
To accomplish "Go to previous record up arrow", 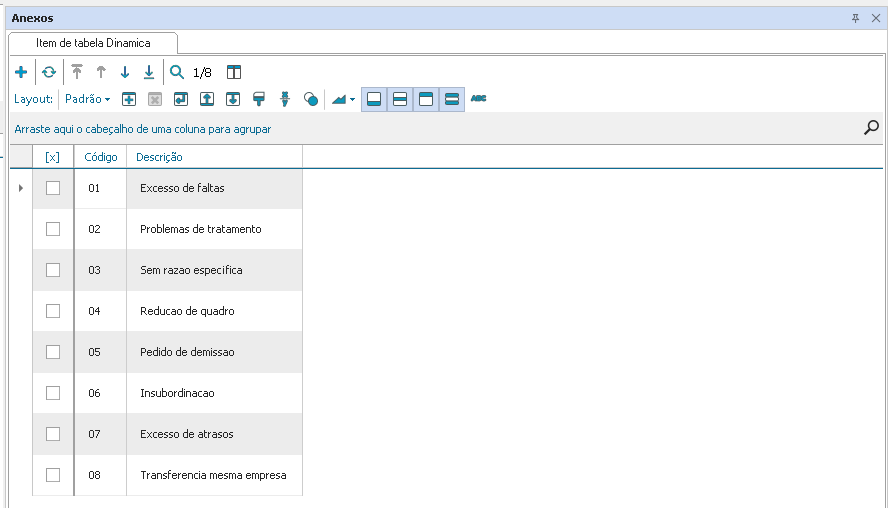I will point(101,72).
